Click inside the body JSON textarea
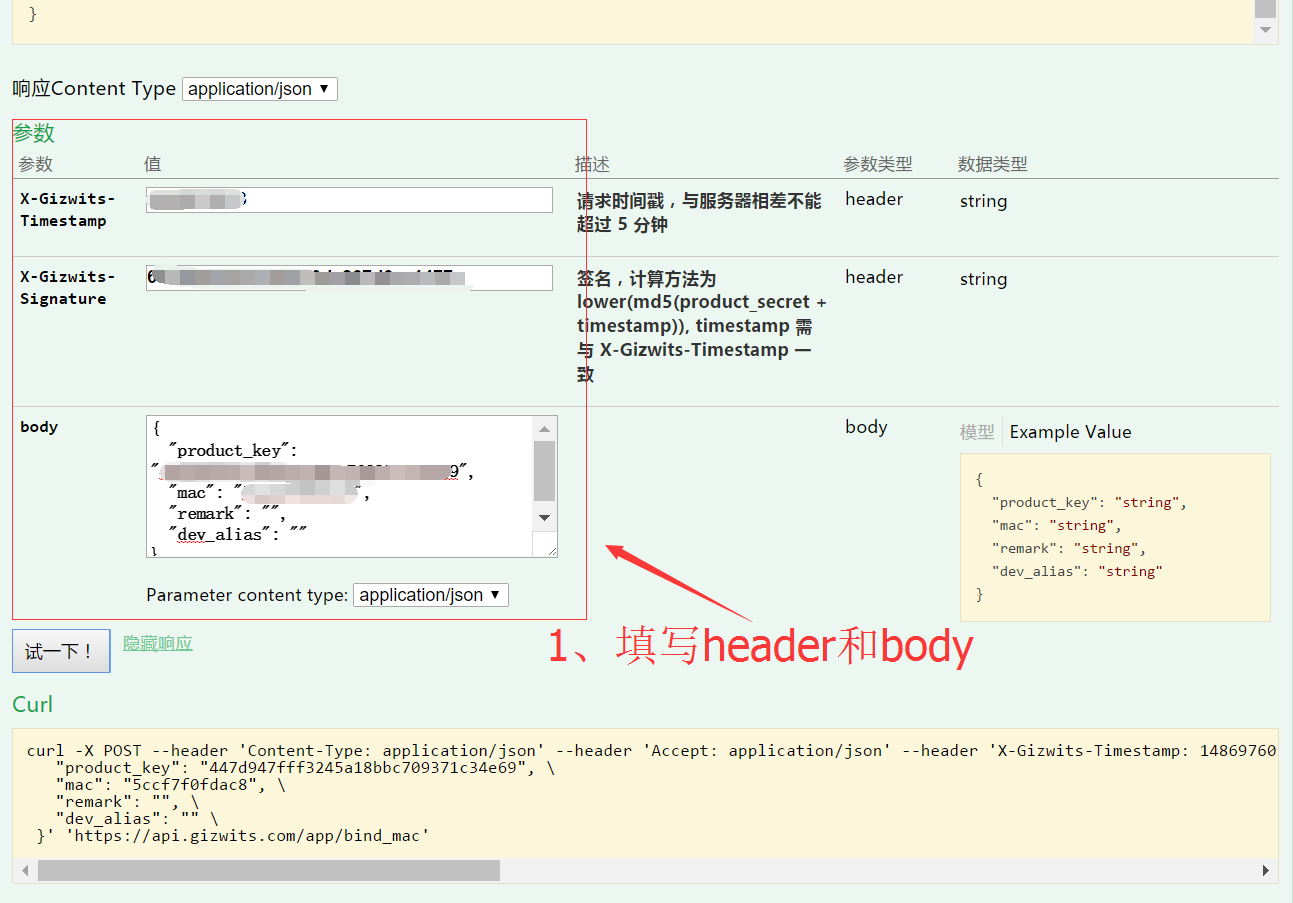The height and width of the screenshot is (903, 1293). coord(340,485)
